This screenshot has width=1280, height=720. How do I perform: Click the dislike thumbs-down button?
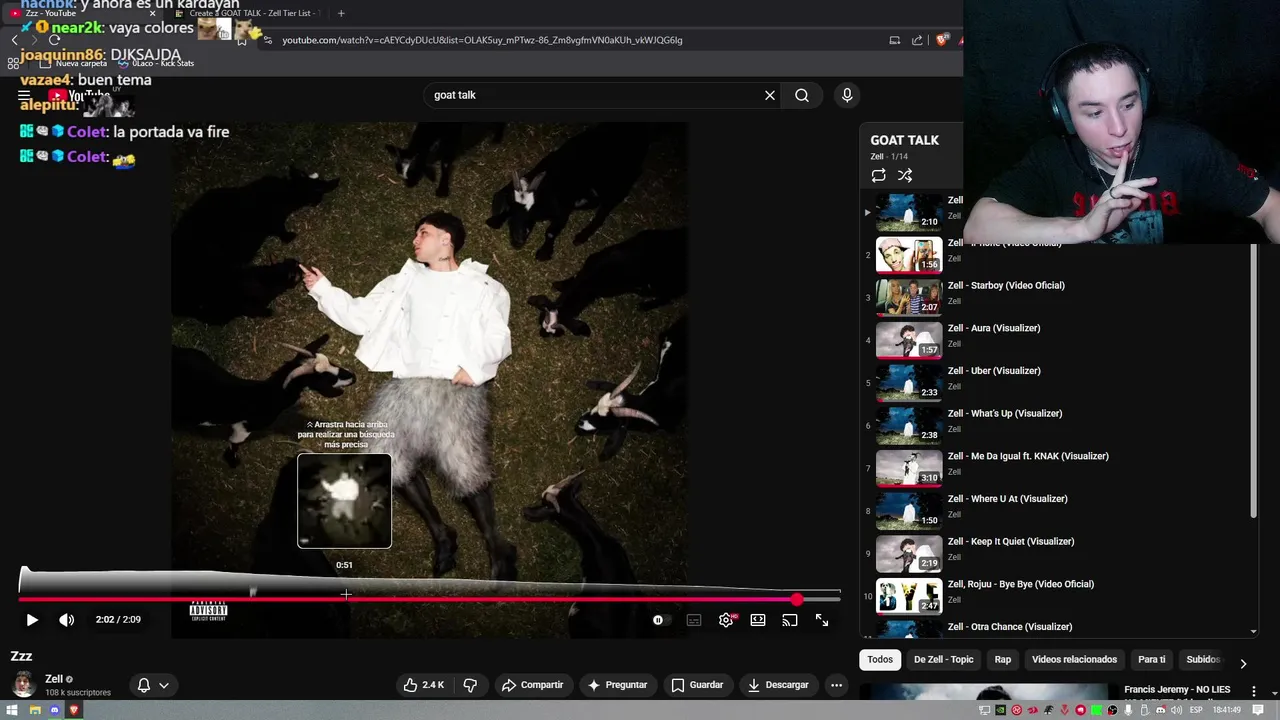[470, 685]
